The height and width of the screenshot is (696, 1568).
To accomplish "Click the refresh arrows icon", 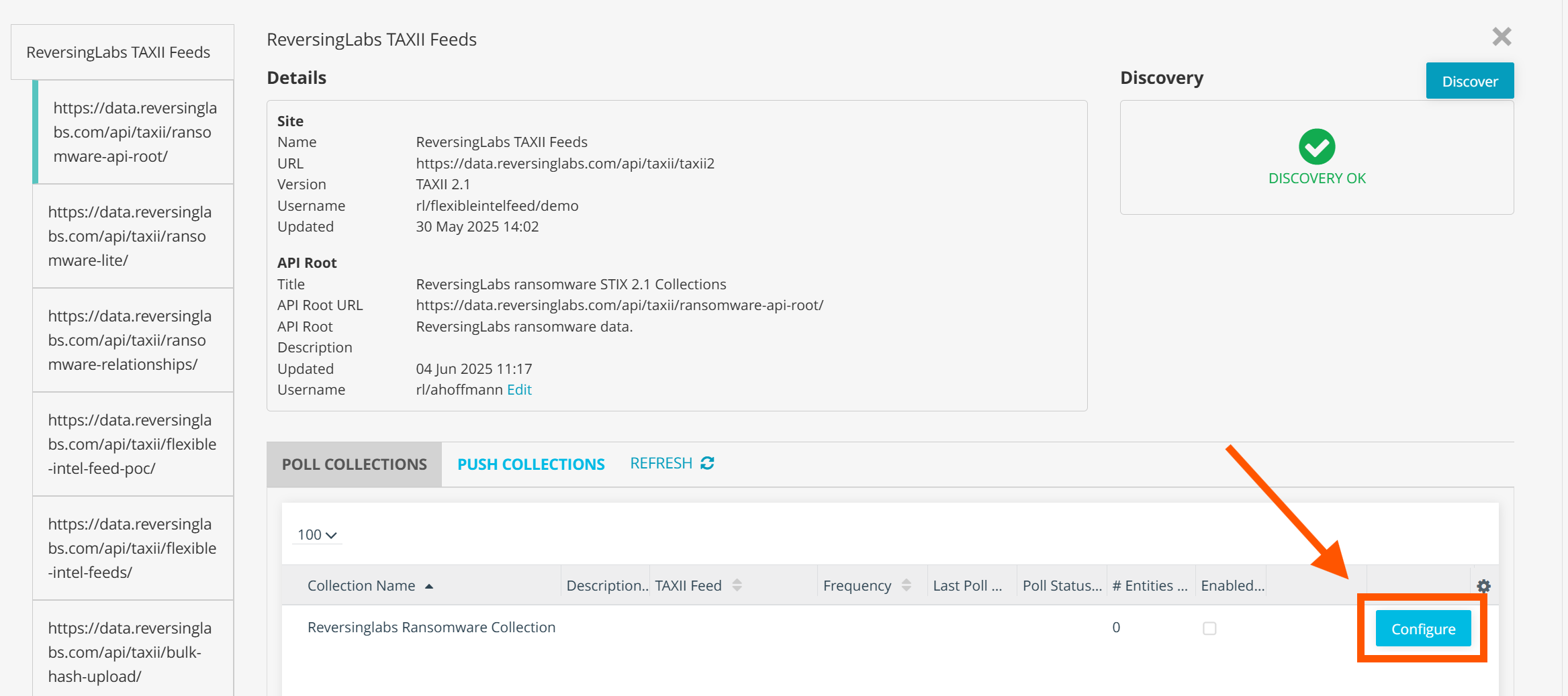I will tap(707, 463).
